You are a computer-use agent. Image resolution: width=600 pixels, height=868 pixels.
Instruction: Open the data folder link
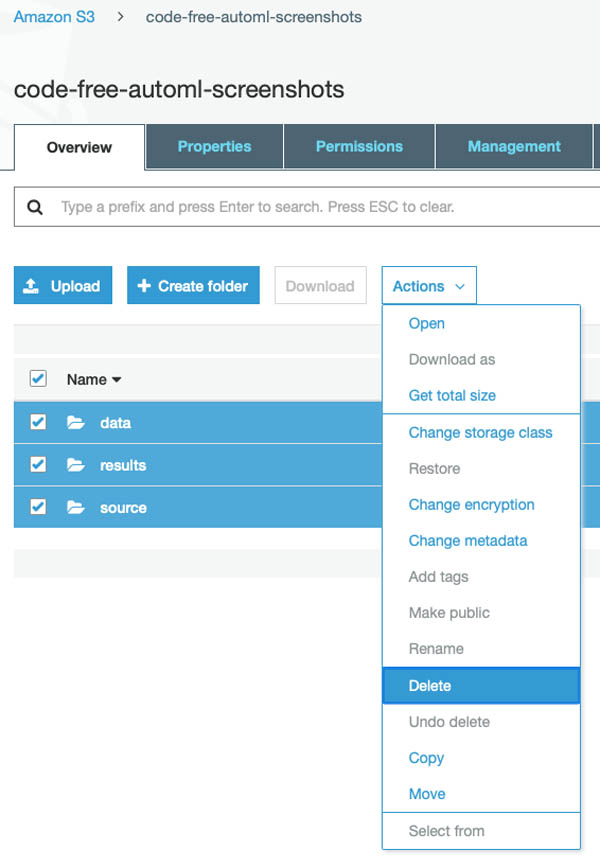click(115, 423)
